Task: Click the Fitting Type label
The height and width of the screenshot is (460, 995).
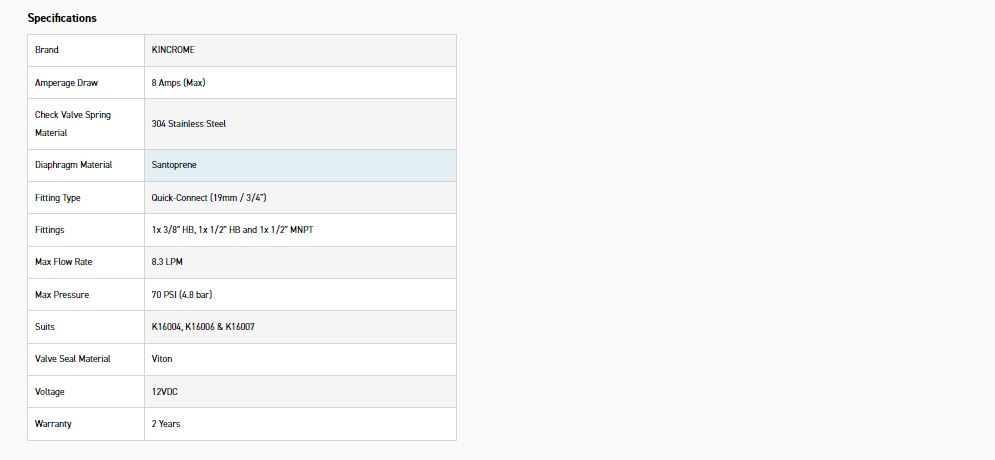Action: [x=58, y=198]
